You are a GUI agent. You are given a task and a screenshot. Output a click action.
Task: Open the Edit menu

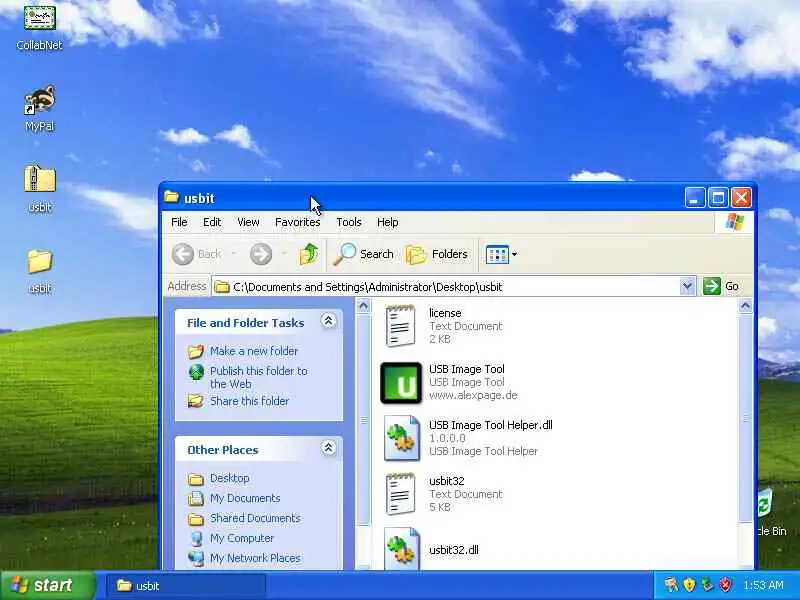[212, 222]
